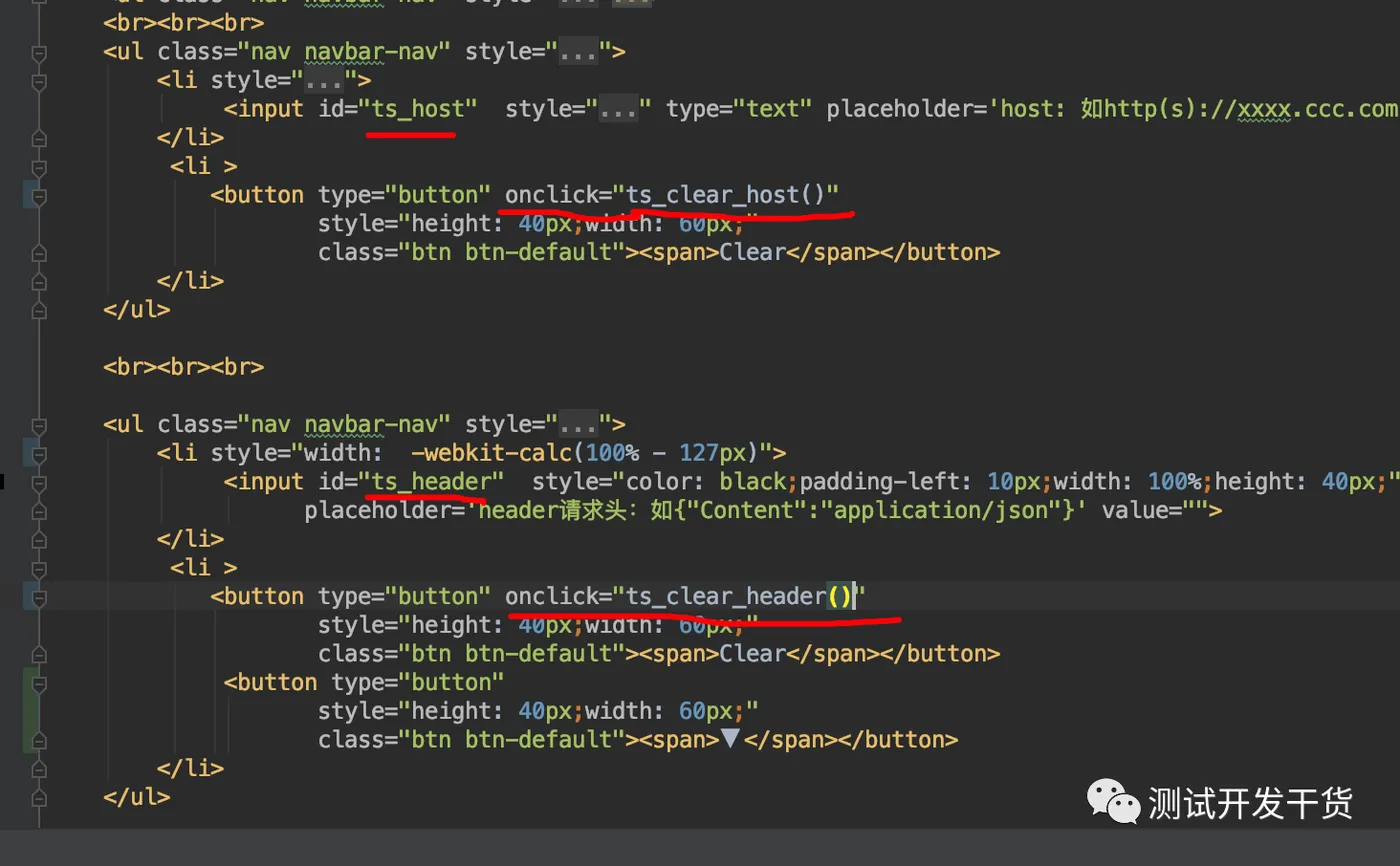Collapse the ul block containing the ts_host input

(39, 52)
